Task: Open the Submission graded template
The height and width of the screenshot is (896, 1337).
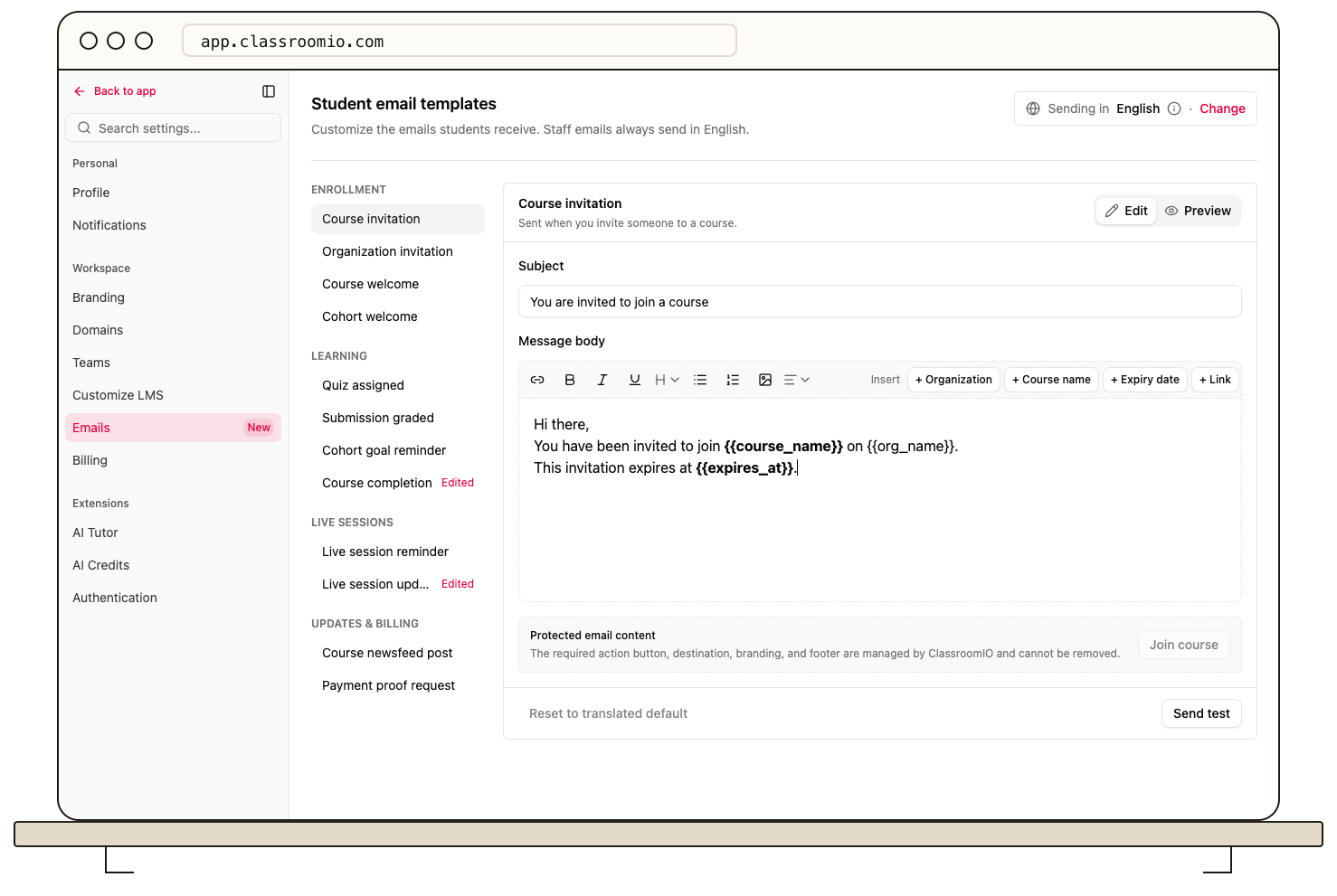Action: click(x=398, y=418)
